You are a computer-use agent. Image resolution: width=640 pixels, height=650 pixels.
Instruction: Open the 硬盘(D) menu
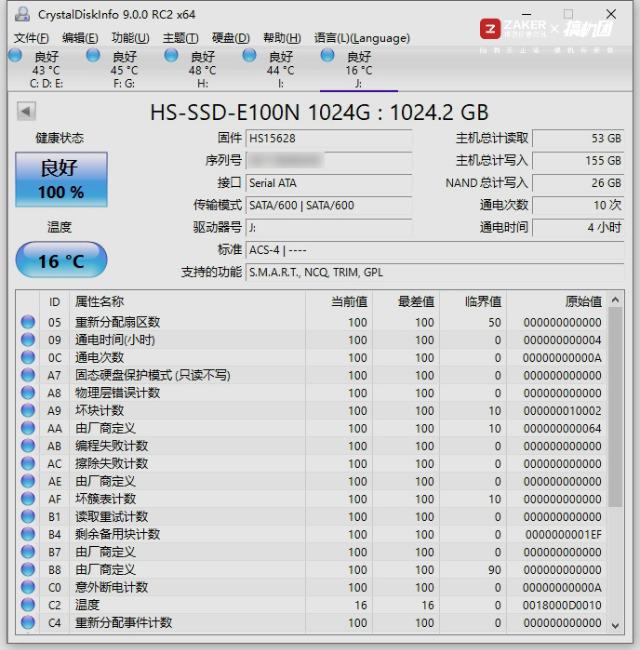pyautogui.click(x=230, y=38)
